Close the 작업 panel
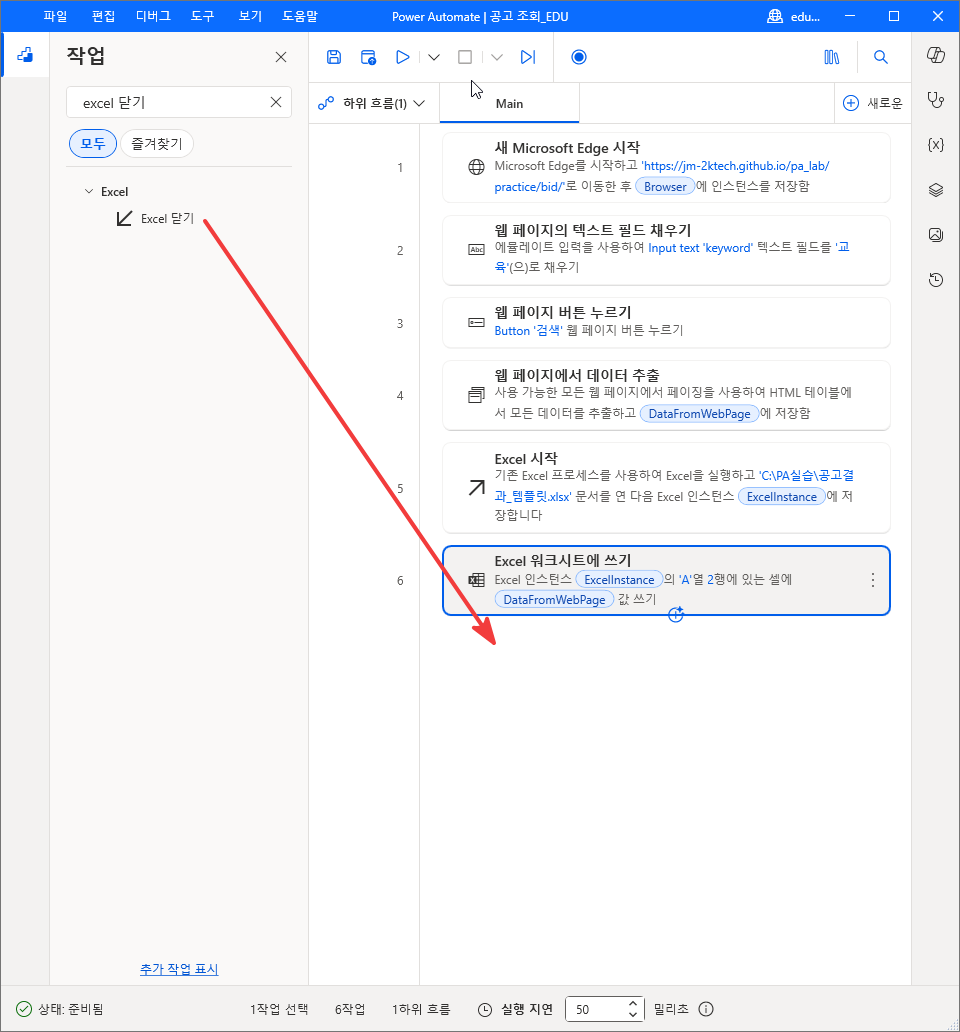960x1032 pixels. pos(281,57)
